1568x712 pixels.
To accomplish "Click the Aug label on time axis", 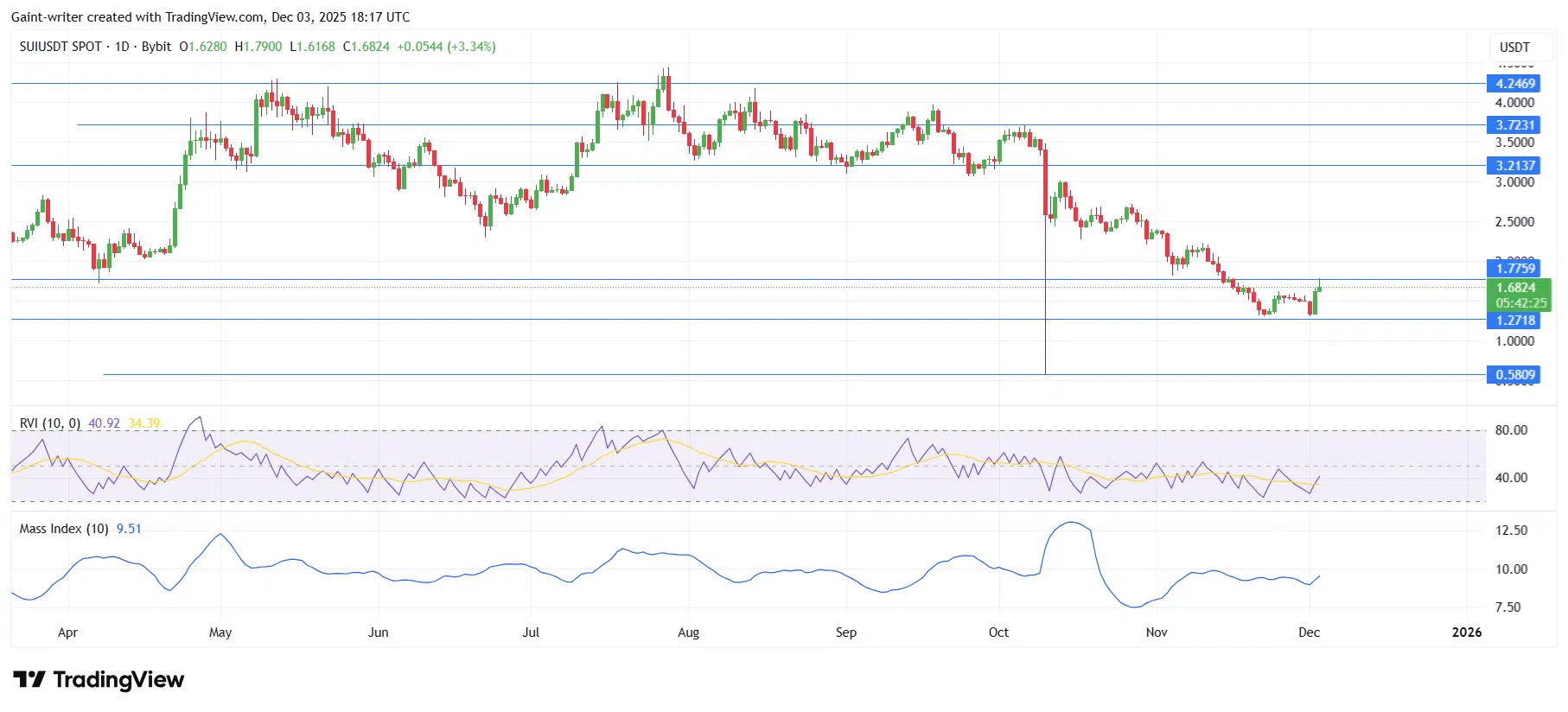I will click(688, 633).
